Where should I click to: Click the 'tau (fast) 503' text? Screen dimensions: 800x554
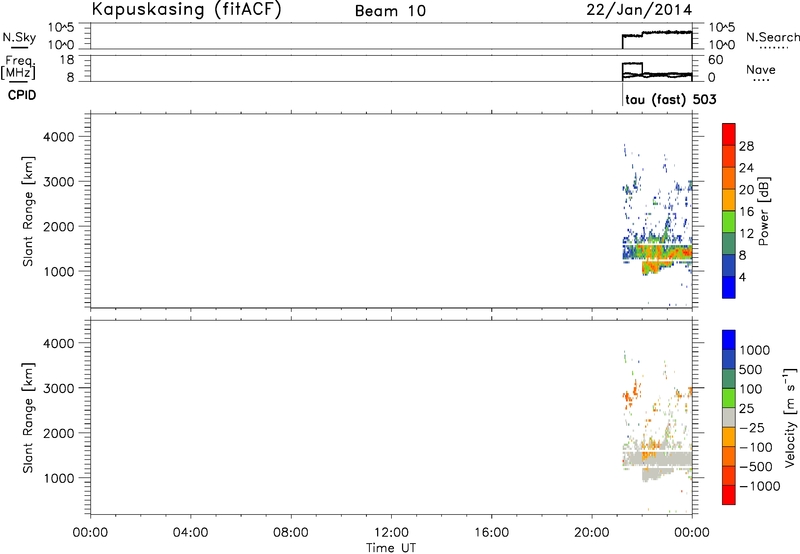(x=670, y=99)
